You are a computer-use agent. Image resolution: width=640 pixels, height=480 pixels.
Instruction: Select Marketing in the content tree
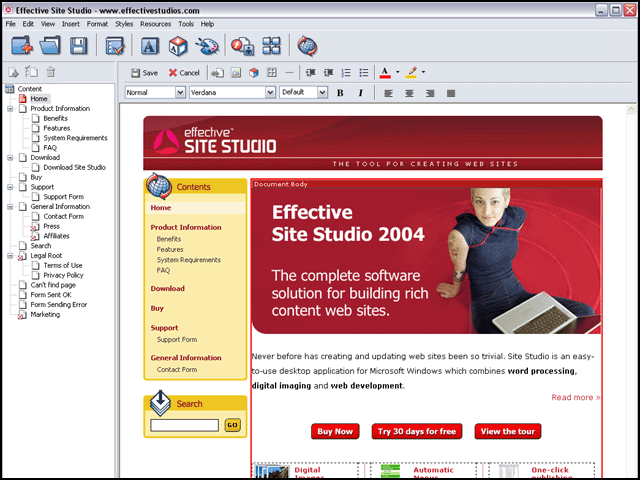45,314
